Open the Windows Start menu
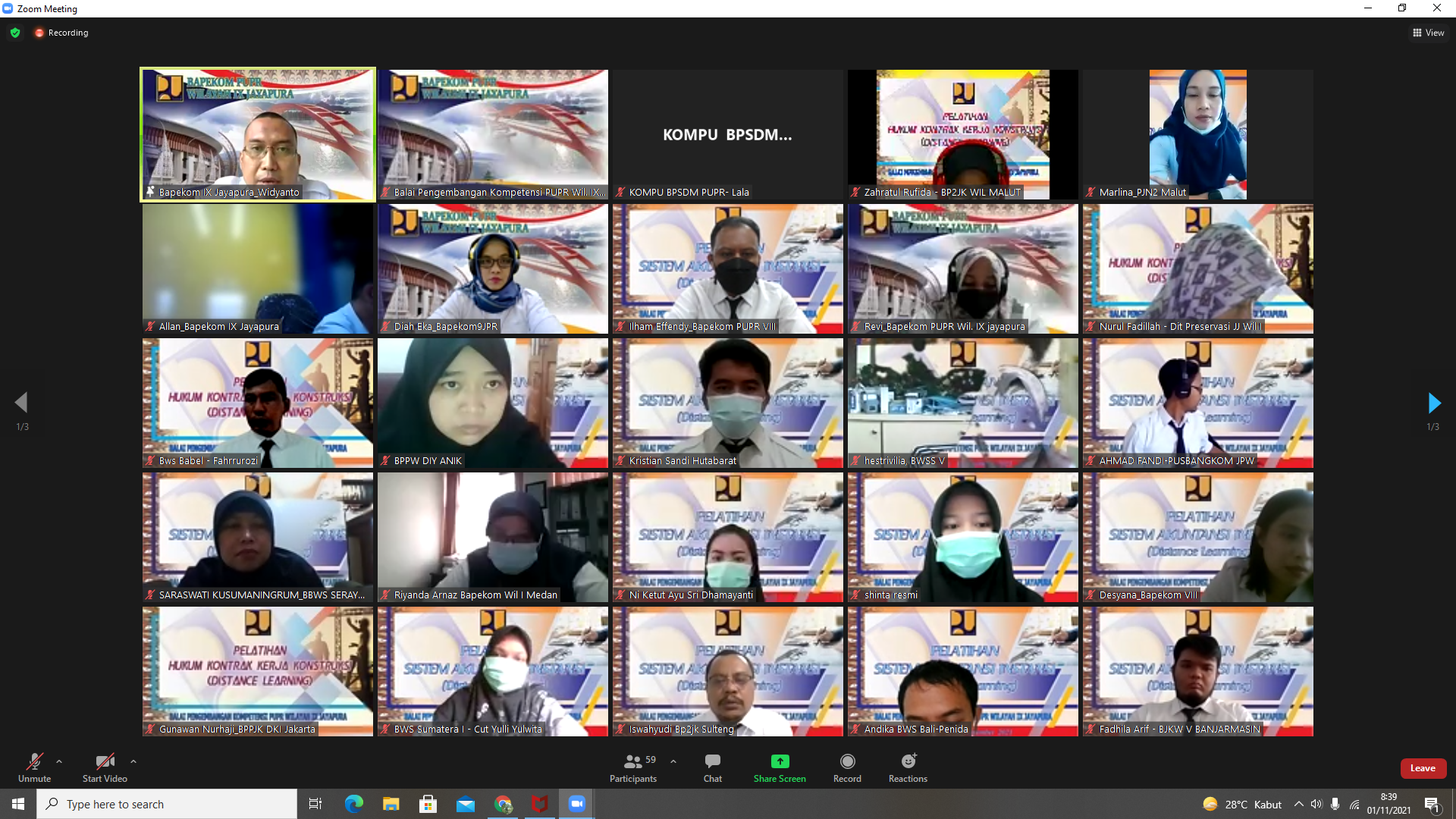The height and width of the screenshot is (819, 1456). [18, 804]
